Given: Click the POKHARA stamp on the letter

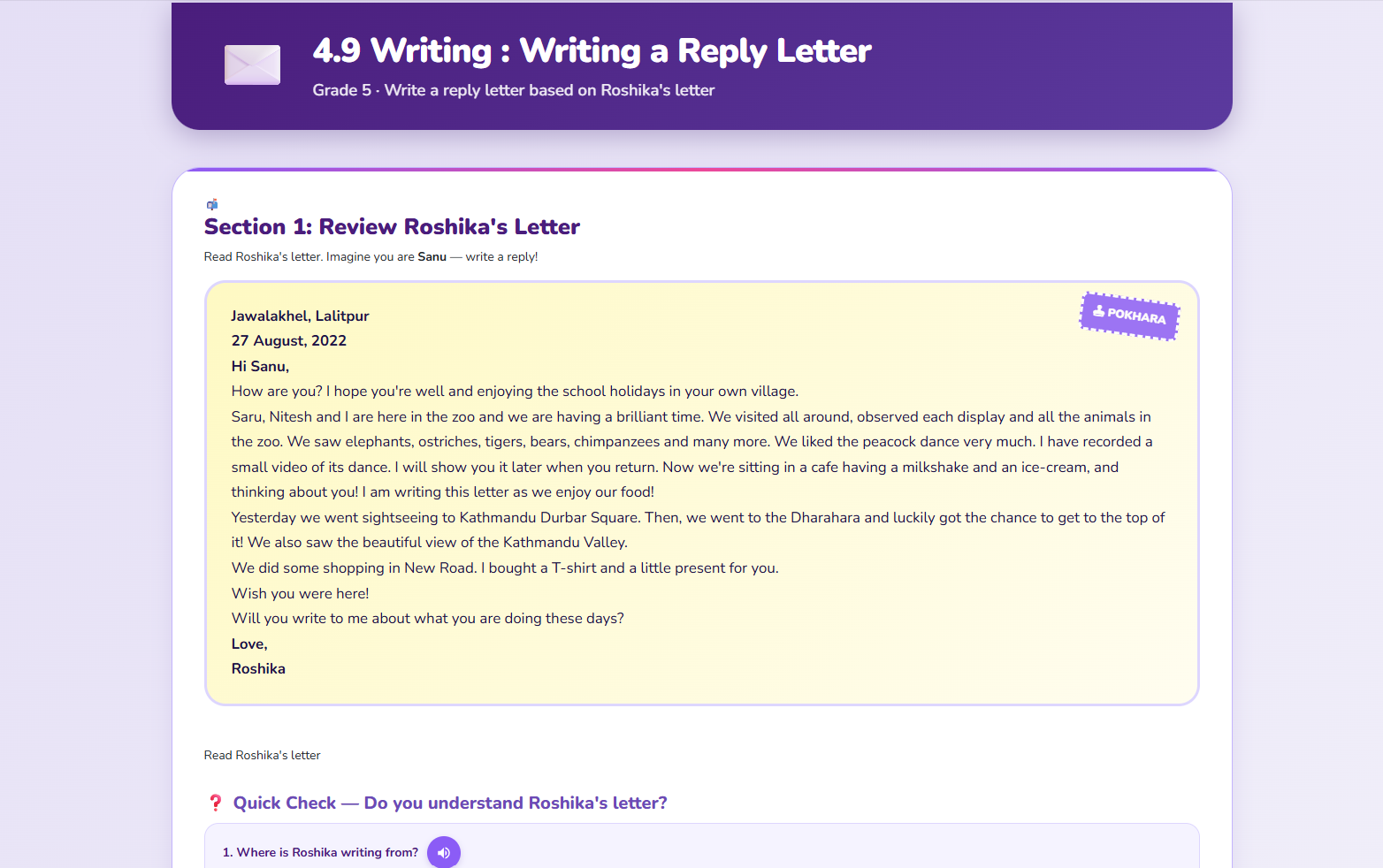Looking at the screenshot, I should pyautogui.click(x=1129, y=316).
